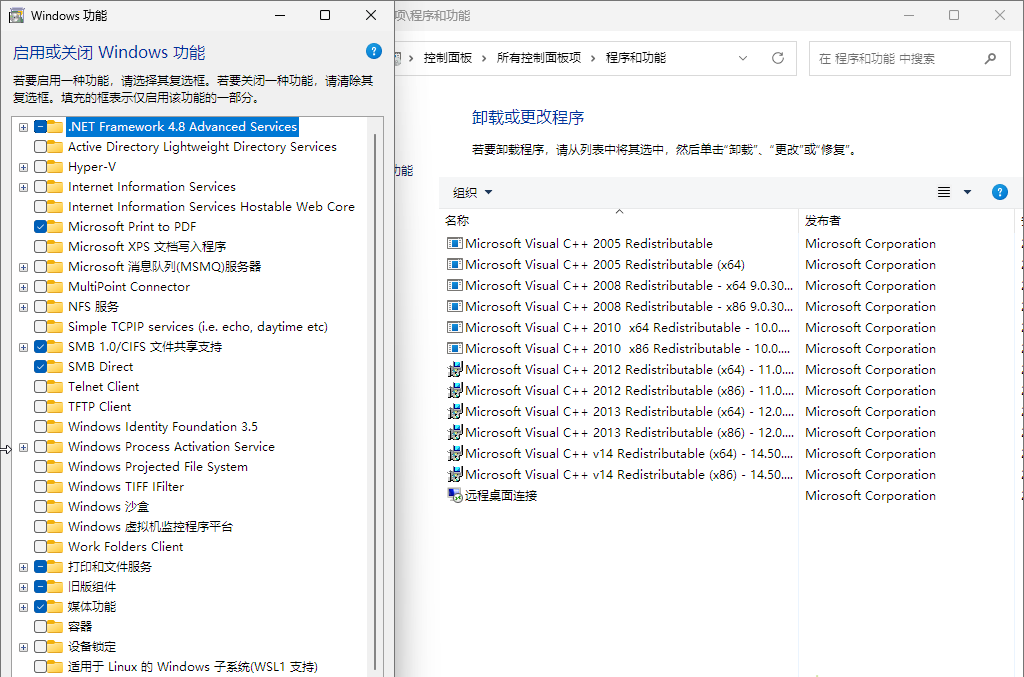Viewport: 1024px width, 677px height.
Task: Click the Visual C++ 2012 (x86) installer icon
Action: click(x=455, y=390)
